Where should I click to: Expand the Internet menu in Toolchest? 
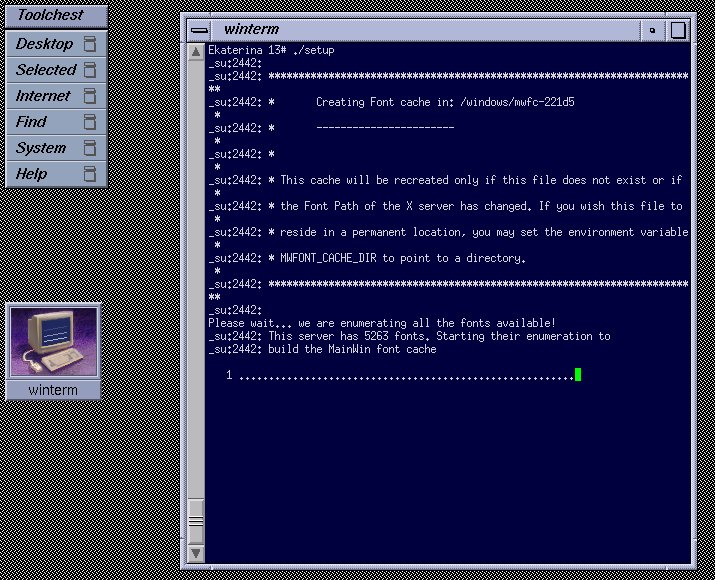coord(43,96)
